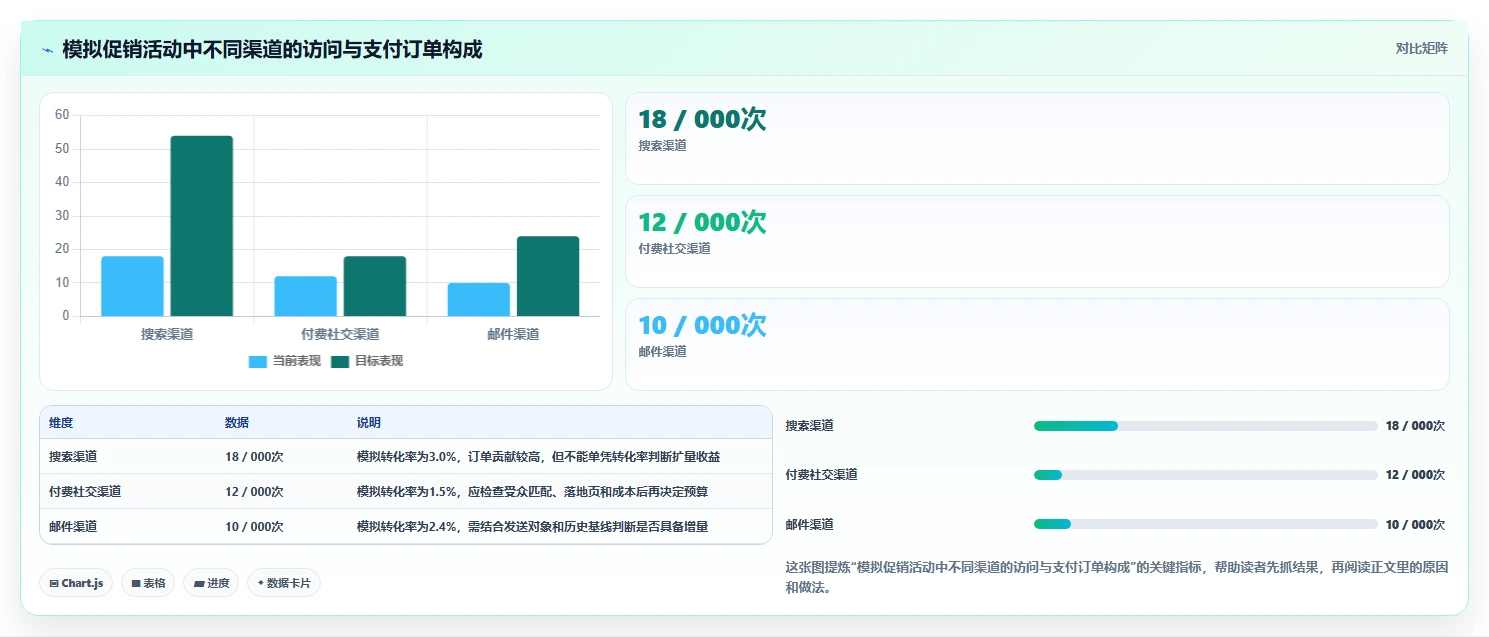
Task: Click the light blue bar for 付费社交渠道
Action: tap(305, 296)
